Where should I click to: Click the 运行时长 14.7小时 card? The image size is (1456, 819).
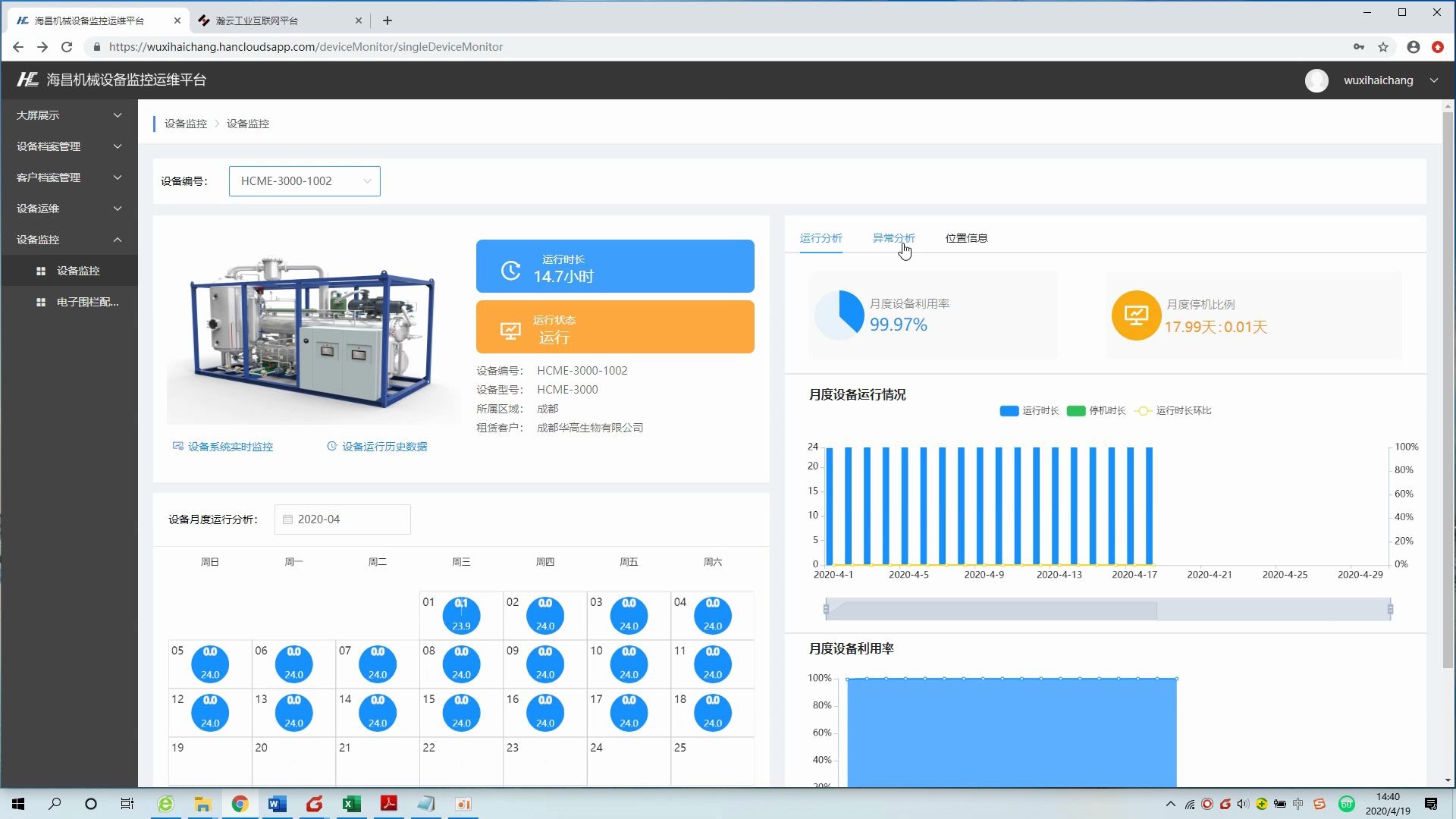tap(615, 266)
